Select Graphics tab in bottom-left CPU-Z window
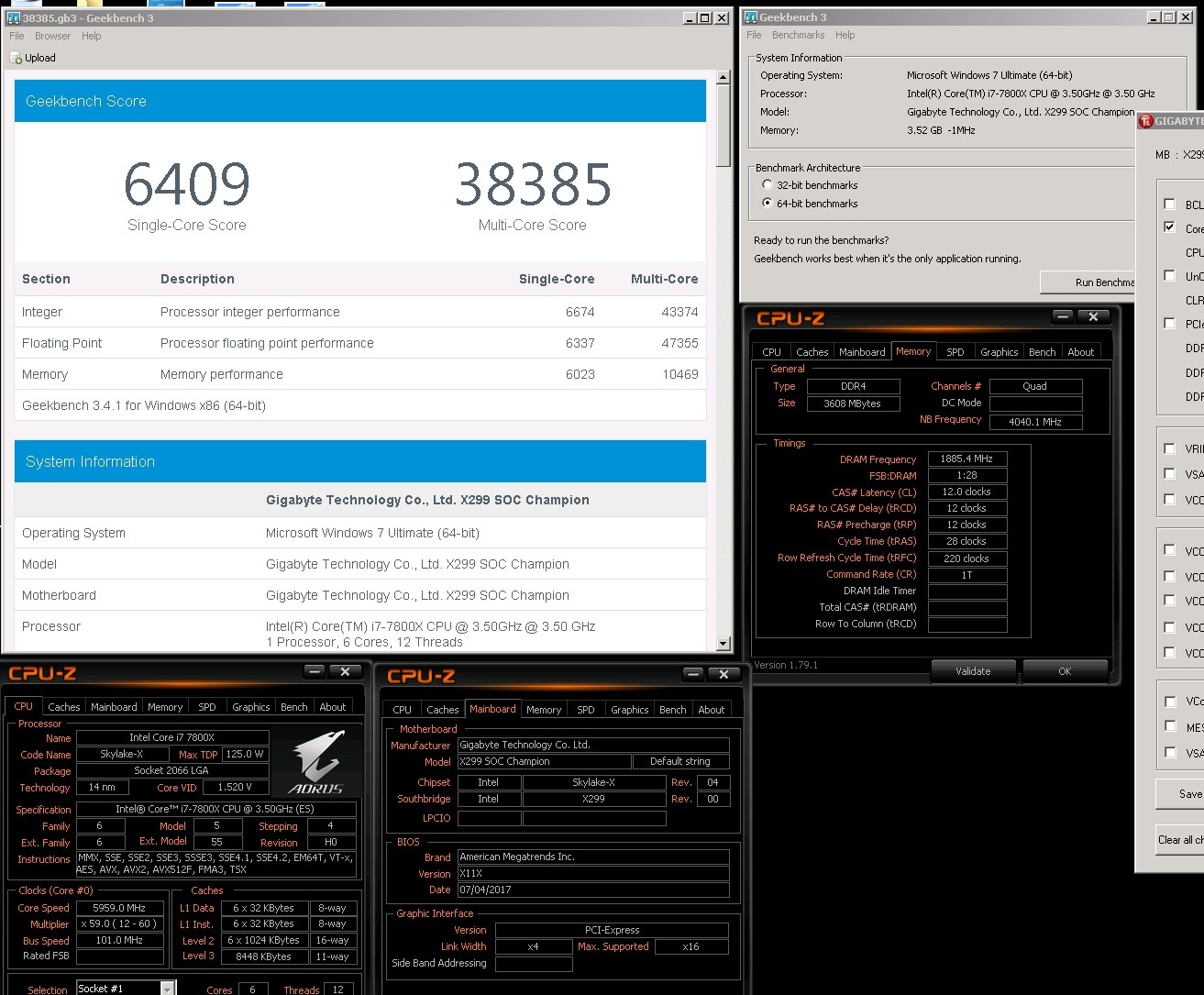The image size is (1204, 995). [250, 707]
